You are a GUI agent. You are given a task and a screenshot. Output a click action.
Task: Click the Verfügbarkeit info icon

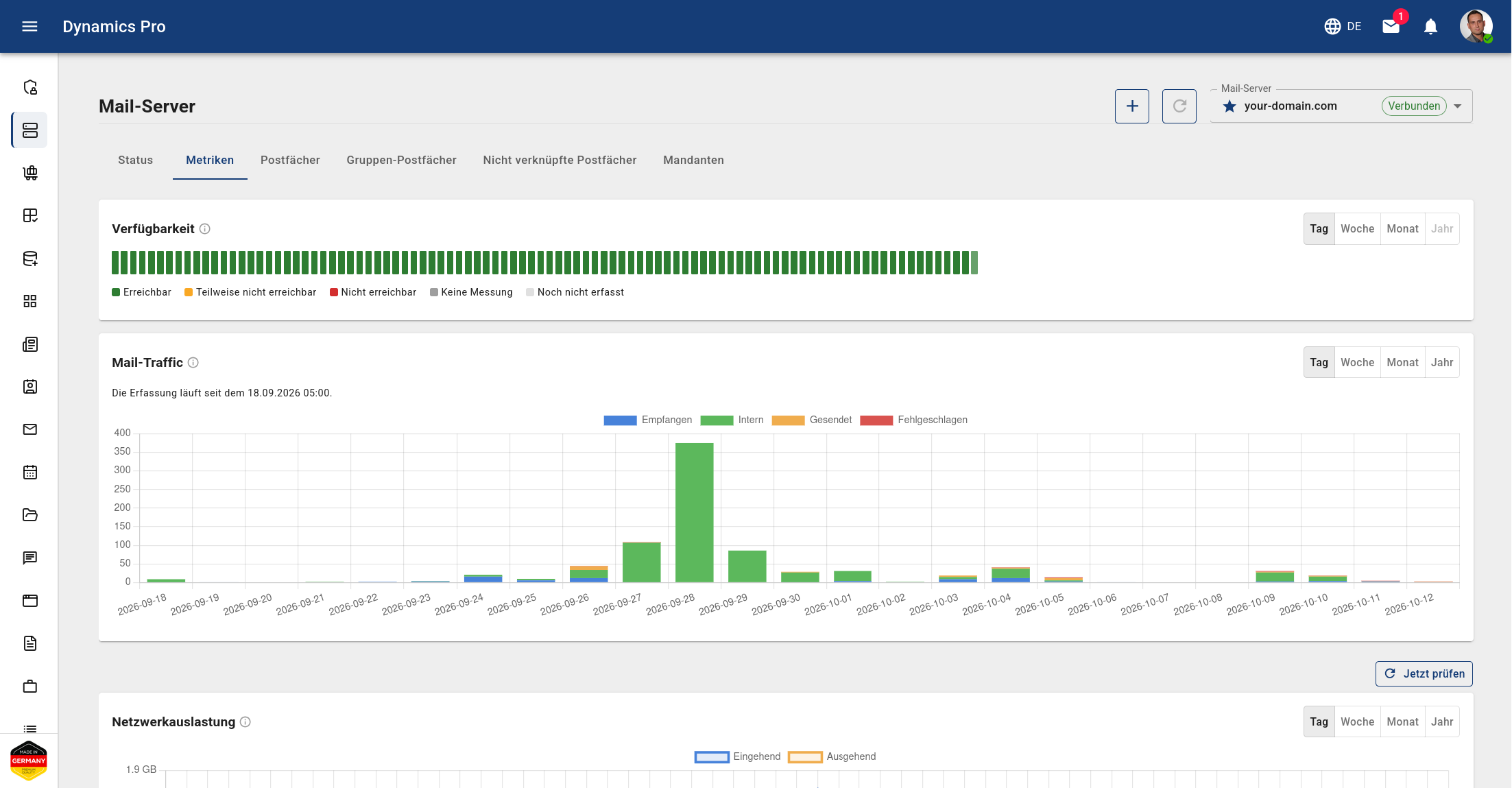204,228
